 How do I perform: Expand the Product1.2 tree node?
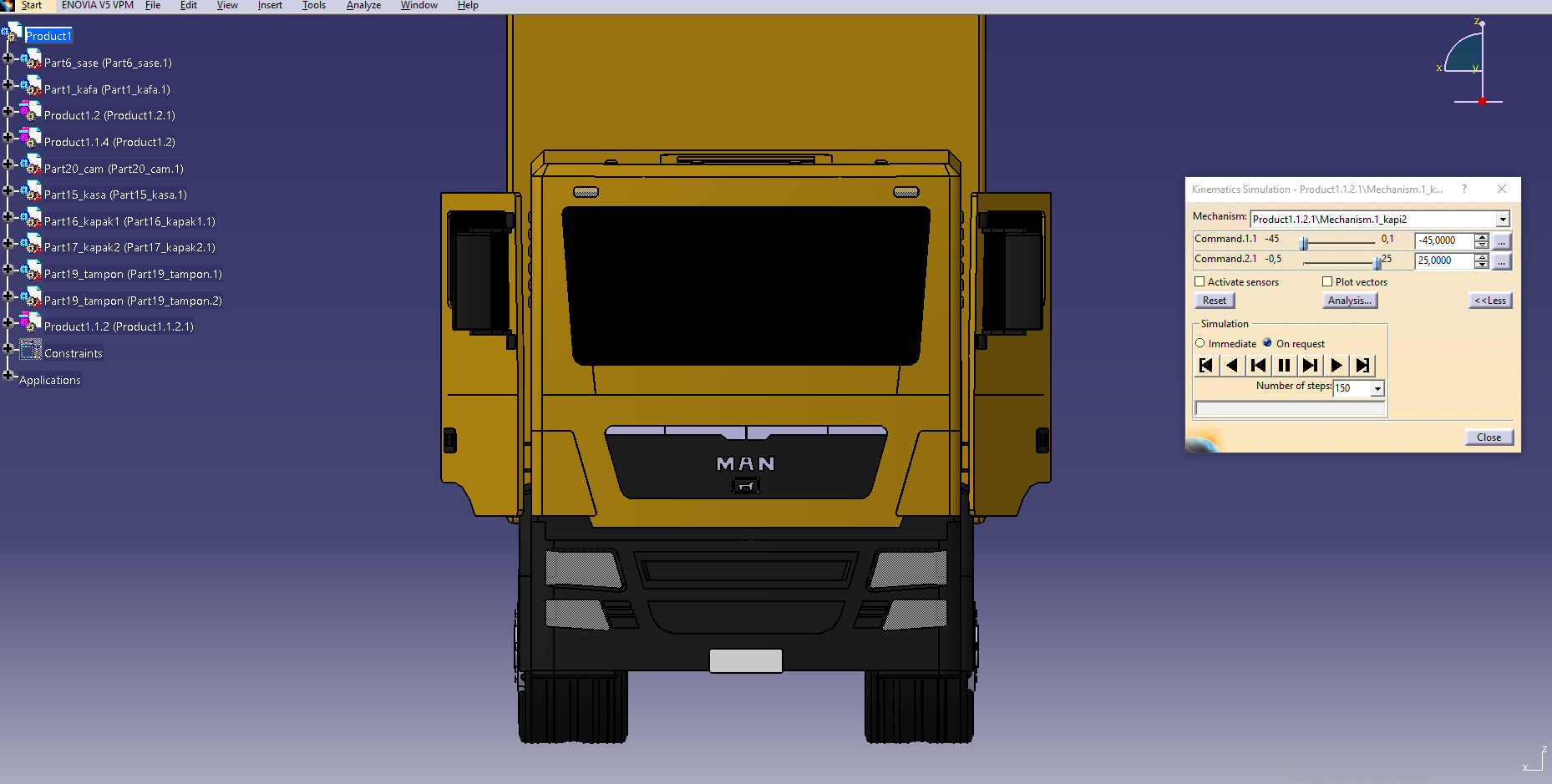click(x=8, y=111)
